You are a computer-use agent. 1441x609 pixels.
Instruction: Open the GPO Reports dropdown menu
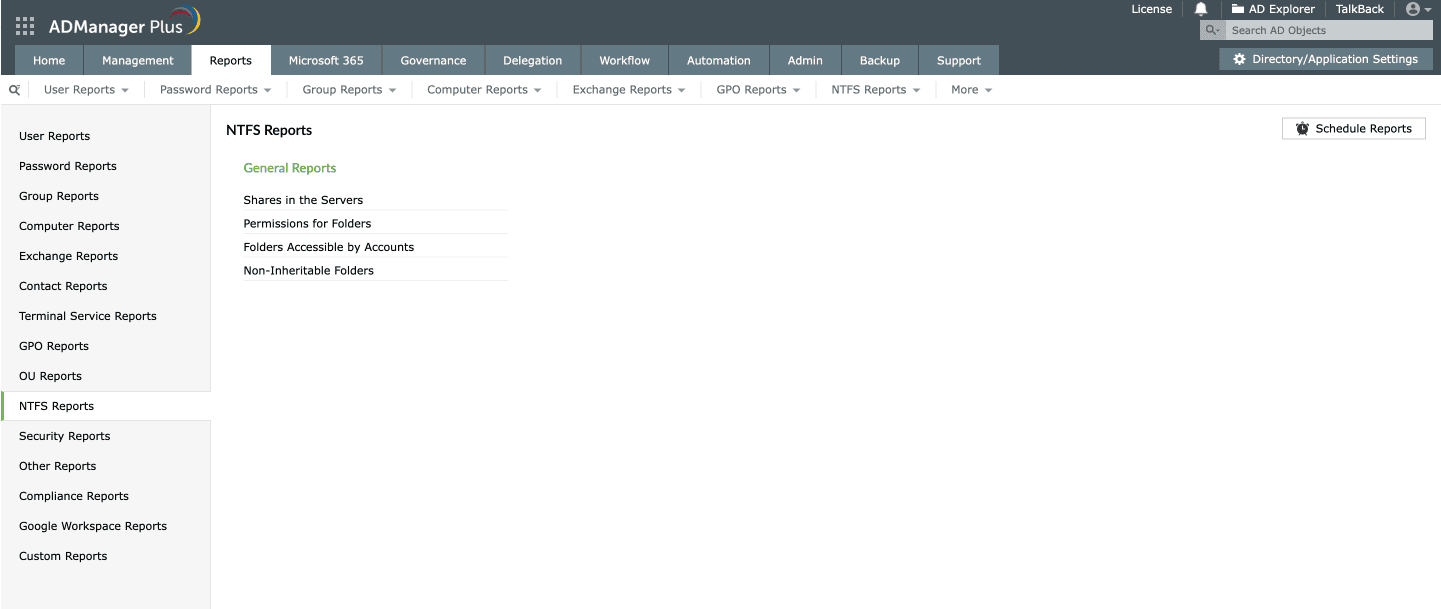757,89
